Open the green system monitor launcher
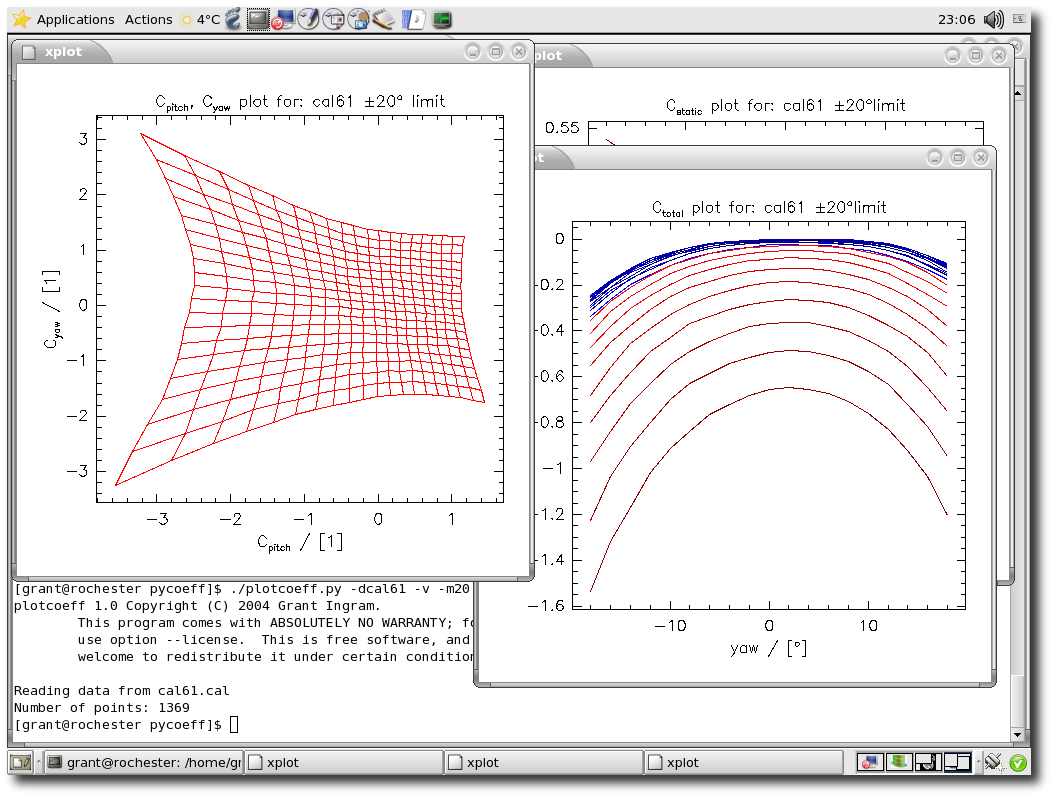Viewport: 1054px width, 798px height. click(441, 19)
